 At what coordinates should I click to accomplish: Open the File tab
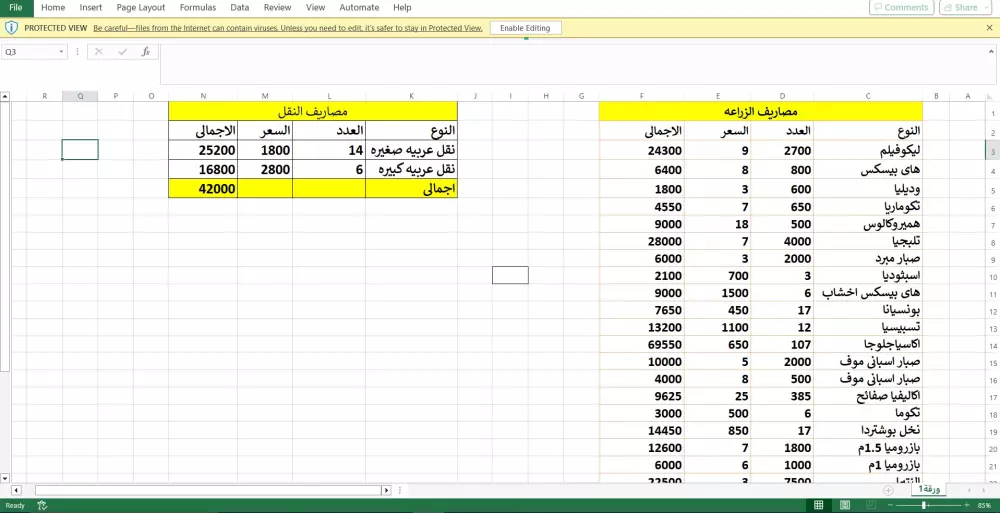(x=17, y=8)
